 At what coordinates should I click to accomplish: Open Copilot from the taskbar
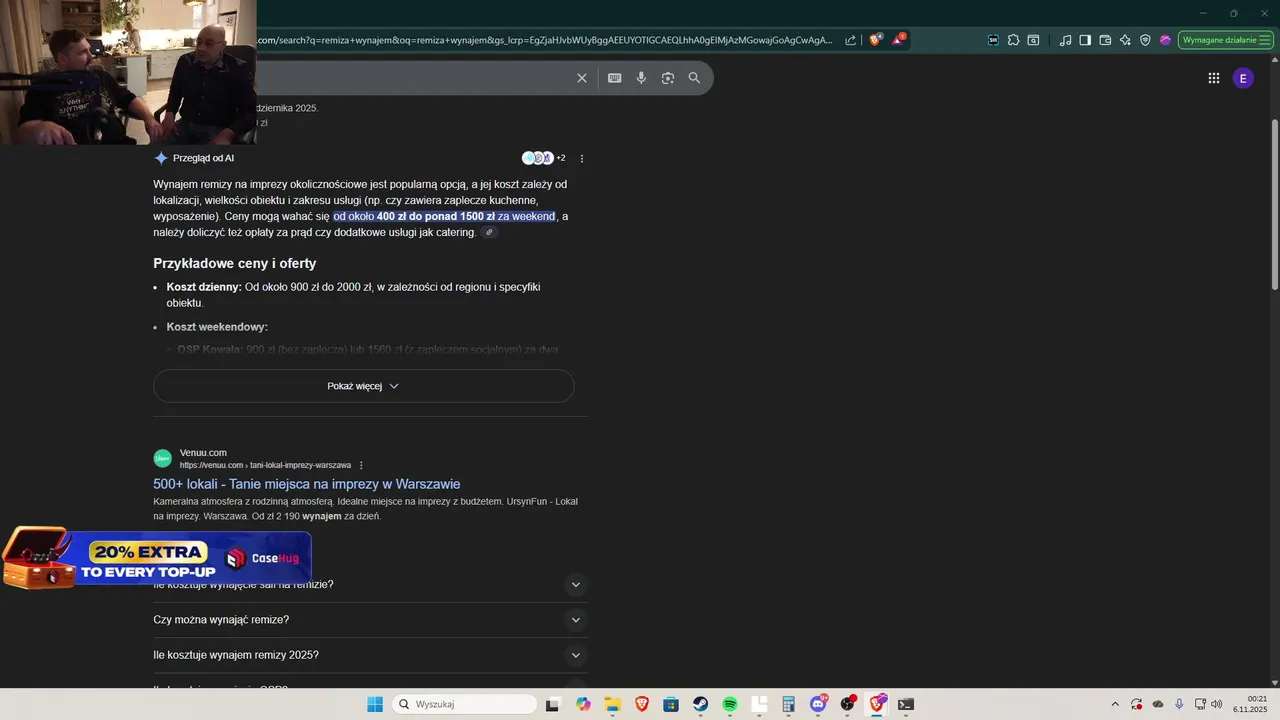pos(583,704)
